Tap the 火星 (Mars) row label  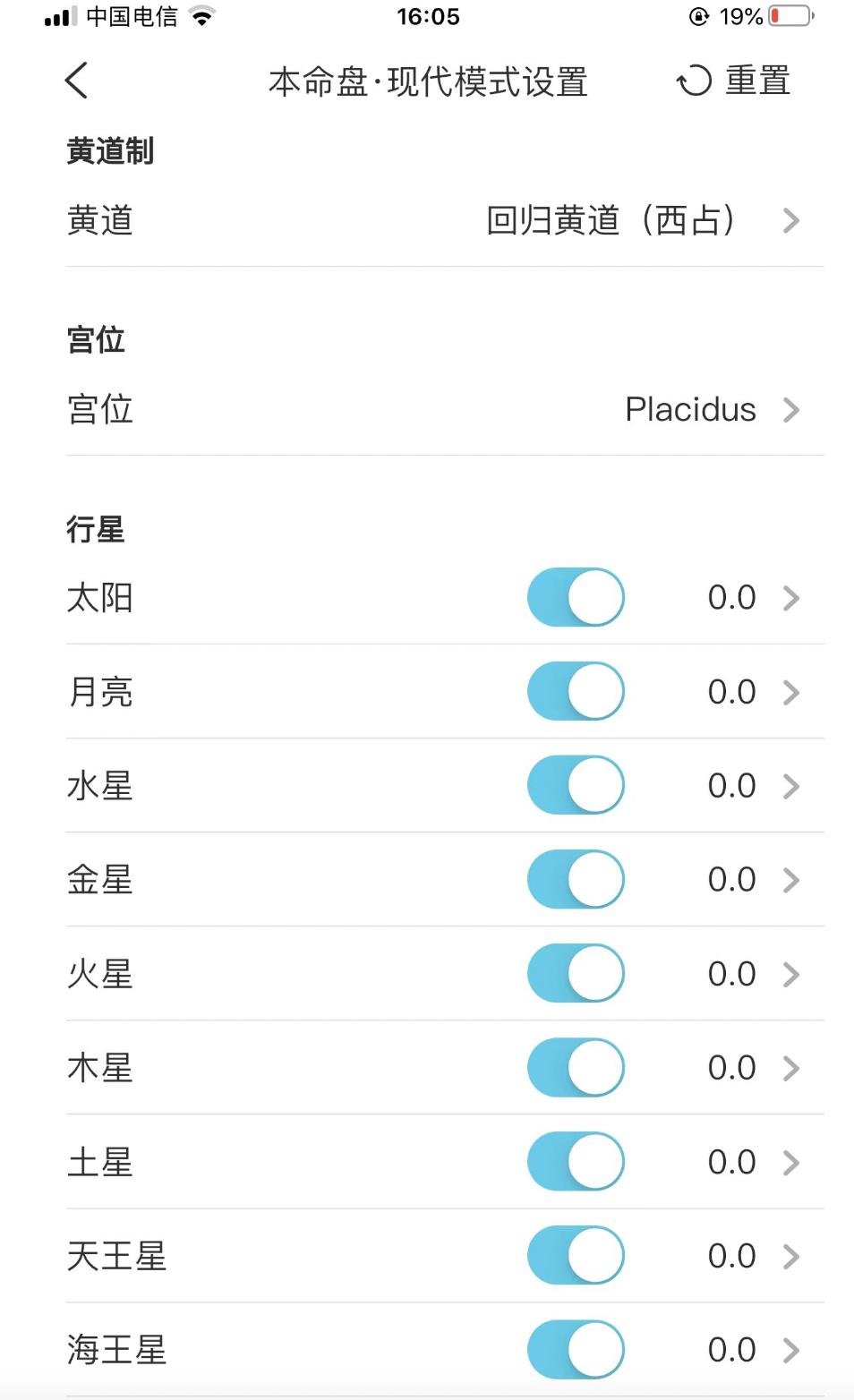(x=100, y=973)
